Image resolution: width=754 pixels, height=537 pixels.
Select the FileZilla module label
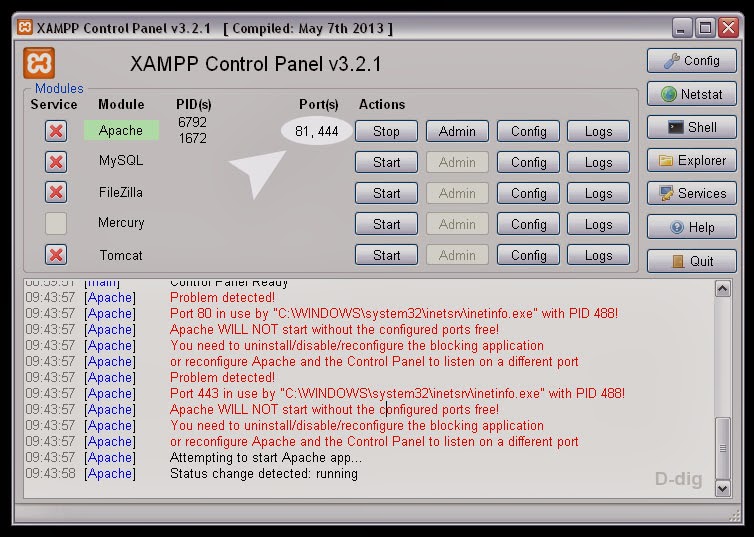[x=121, y=192]
